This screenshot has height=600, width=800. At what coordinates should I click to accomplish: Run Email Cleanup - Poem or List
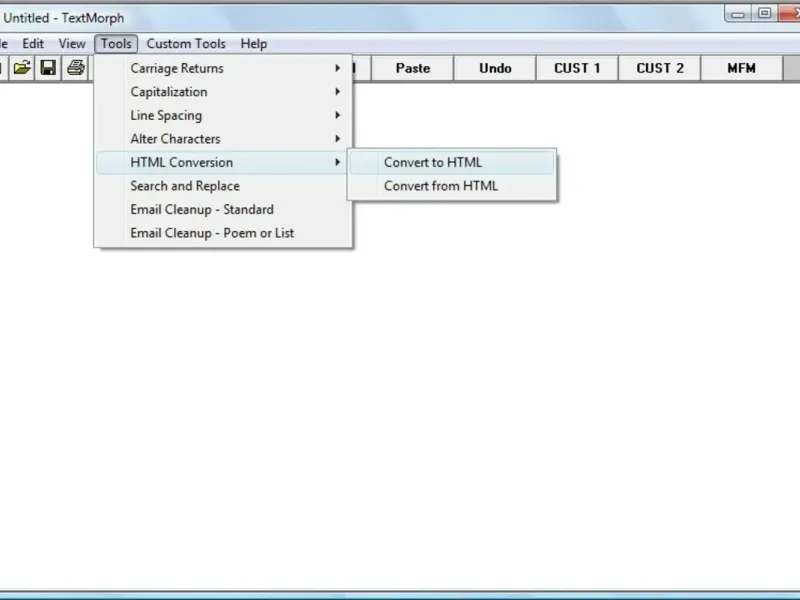[x=222, y=233]
